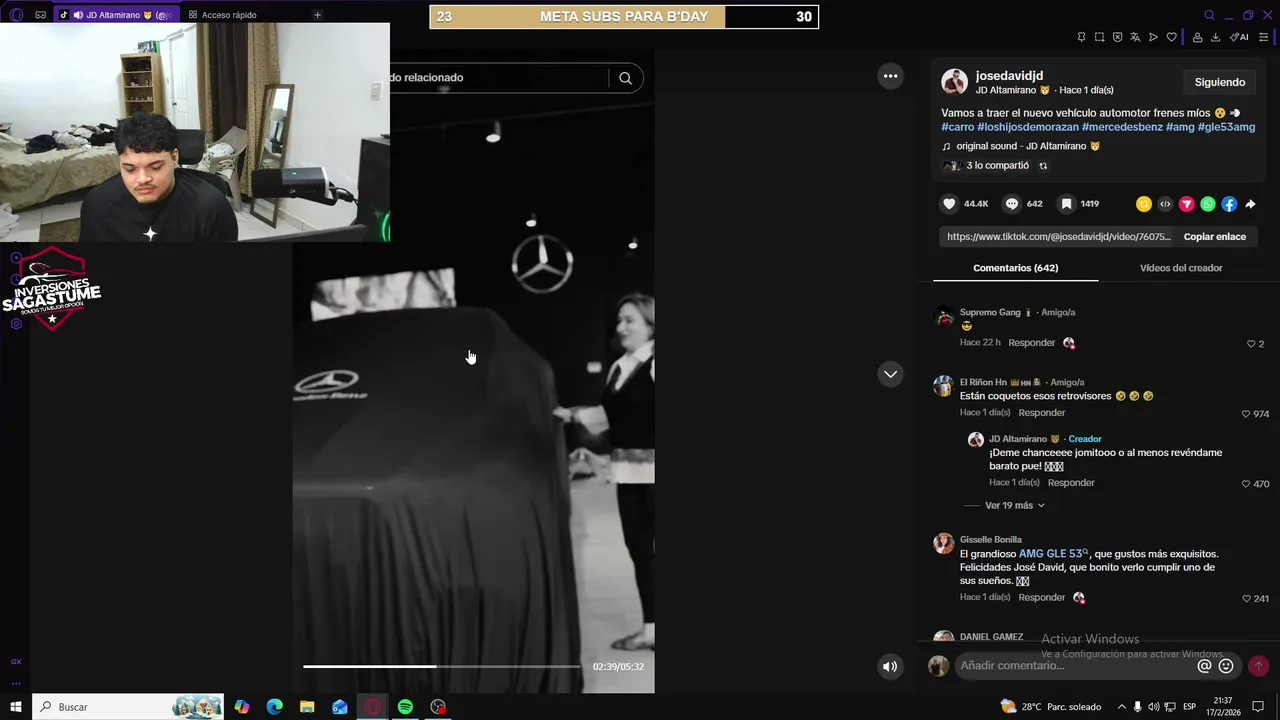Click the Añadir comentario input field
The width and height of the screenshot is (1280, 720).
click(x=1075, y=666)
